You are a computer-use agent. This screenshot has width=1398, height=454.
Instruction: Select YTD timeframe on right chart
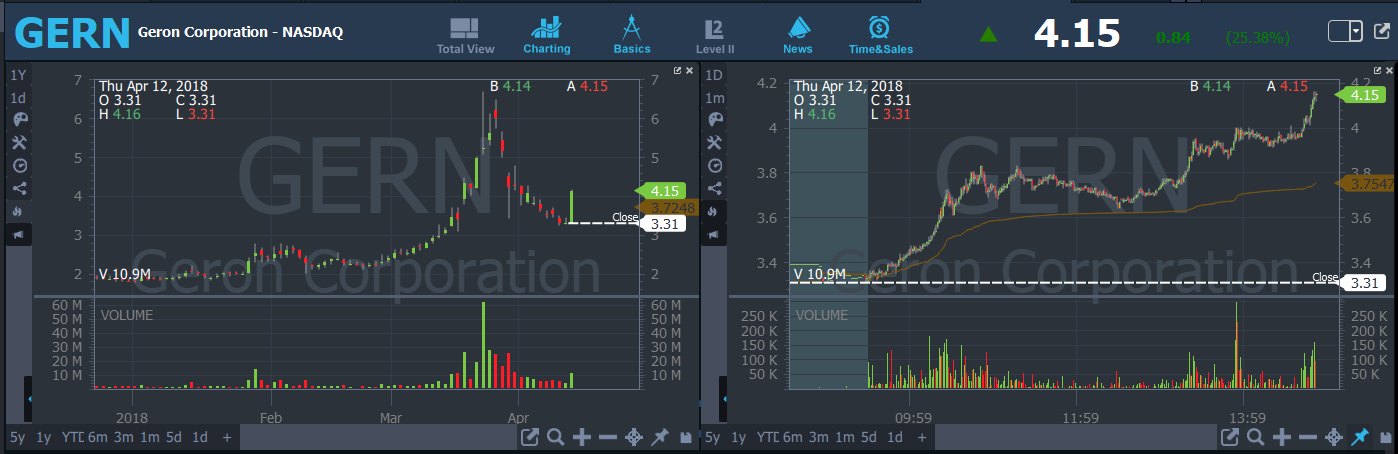tap(768, 437)
